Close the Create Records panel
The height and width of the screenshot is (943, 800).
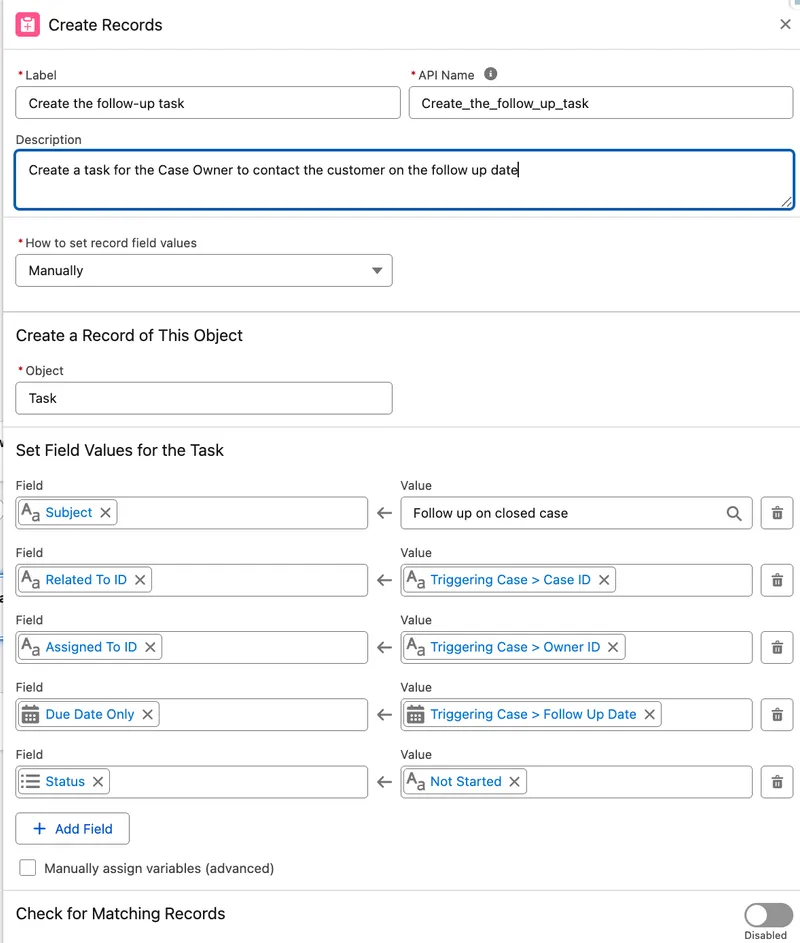coord(785,24)
